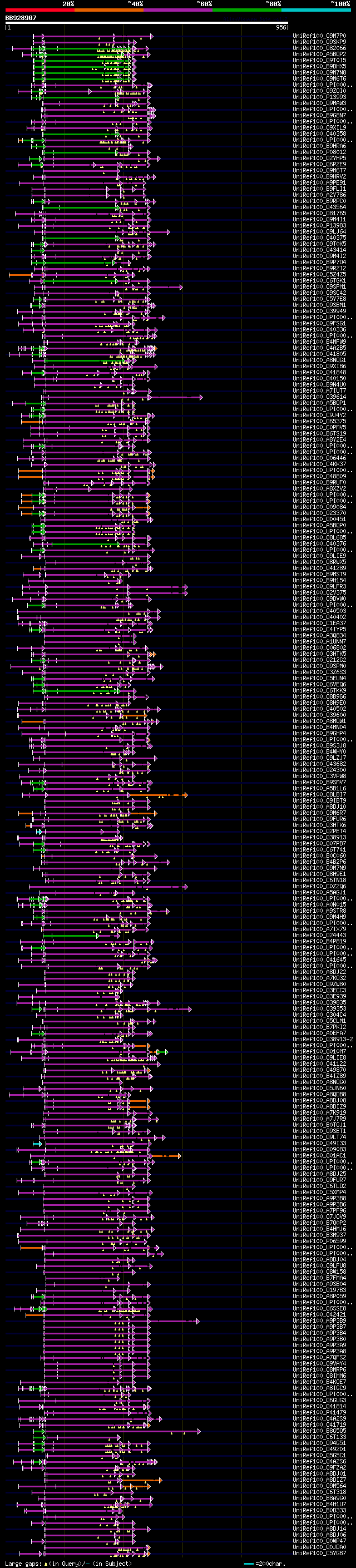Open hit UniRef100_Q9M7P0
This screenshot has height=1568, width=356.
319,36
